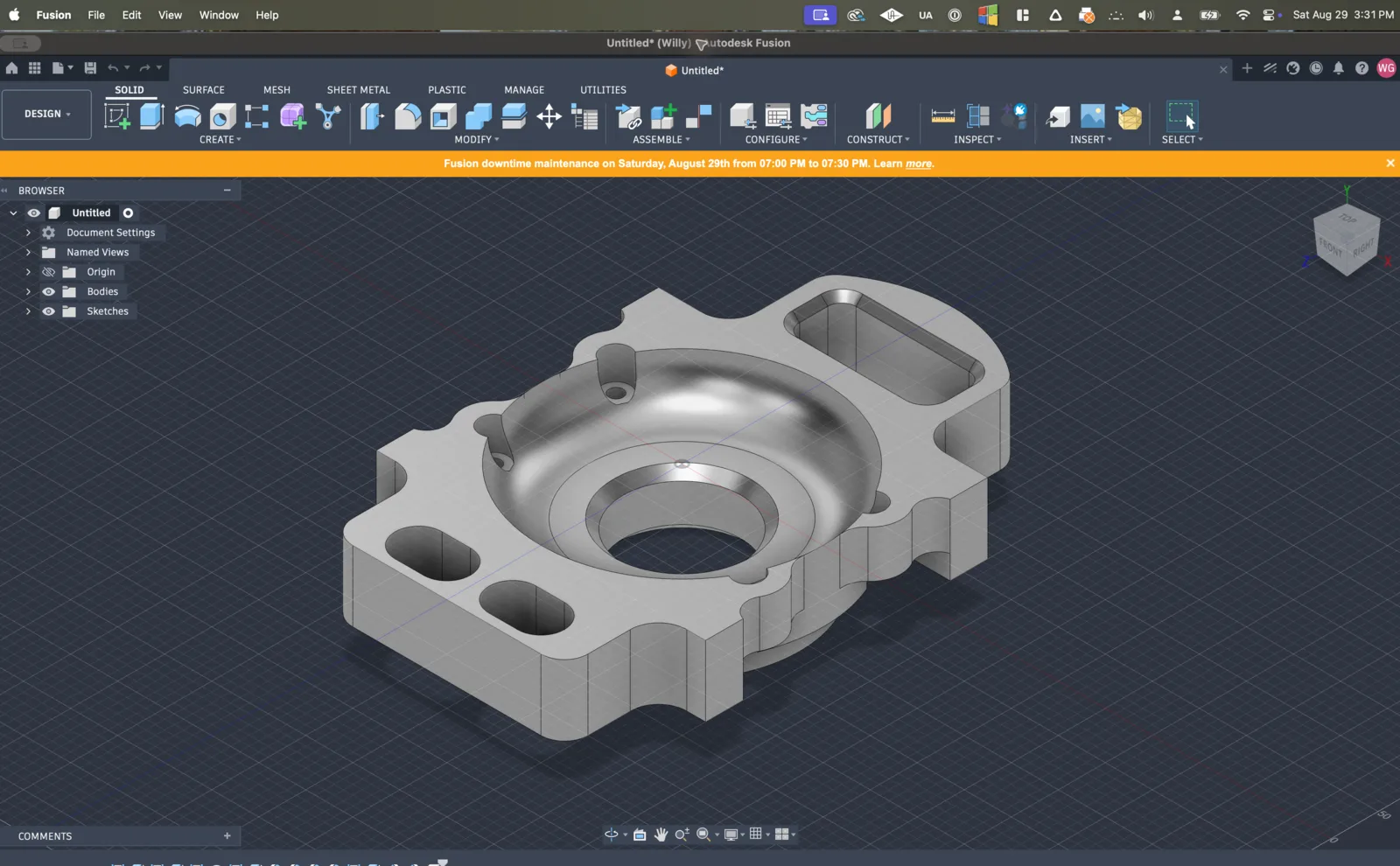Screen dimensions: 1400x866
Task: Select the Joint tool
Action: pos(698,115)
